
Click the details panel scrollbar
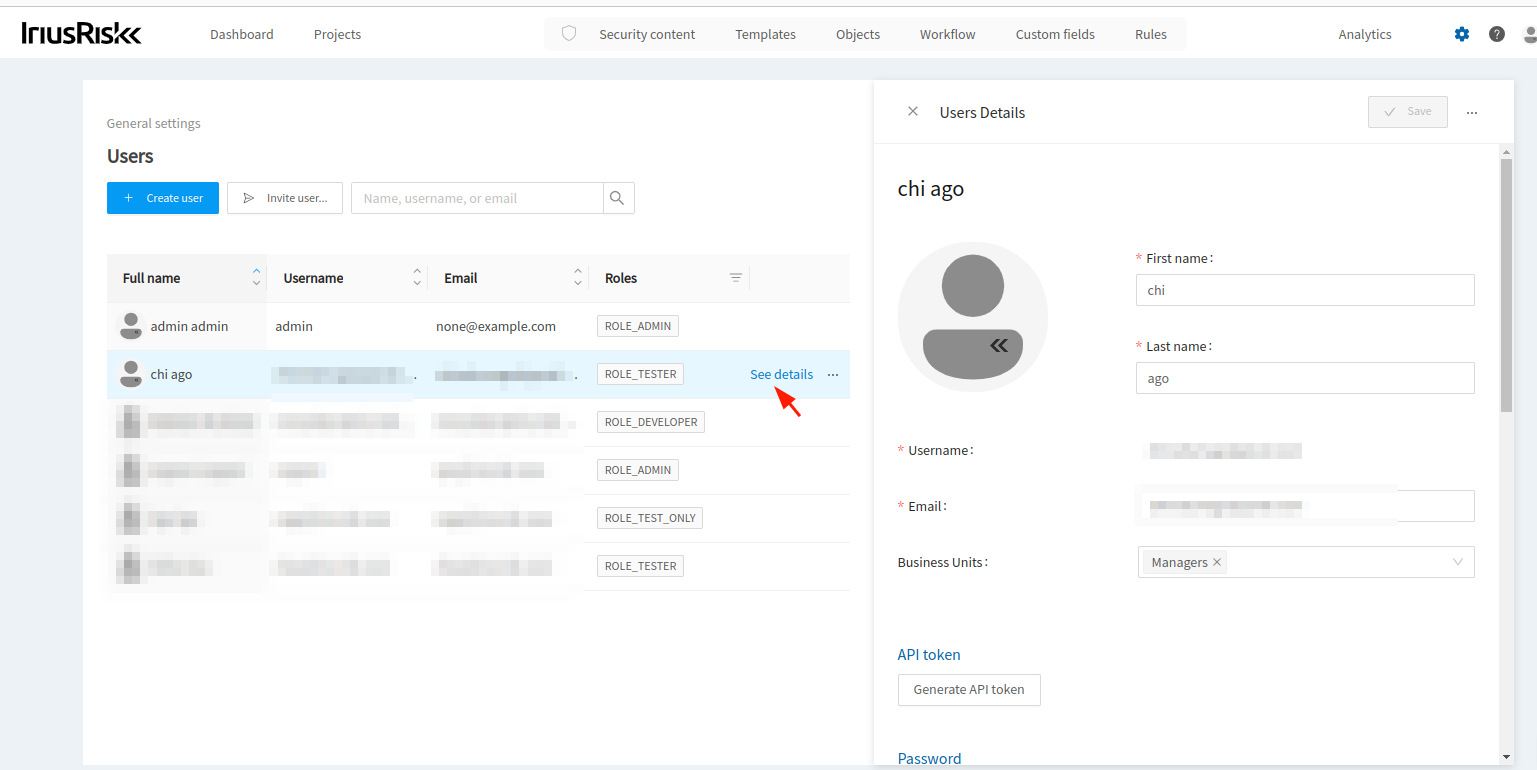coord(1506,280)
